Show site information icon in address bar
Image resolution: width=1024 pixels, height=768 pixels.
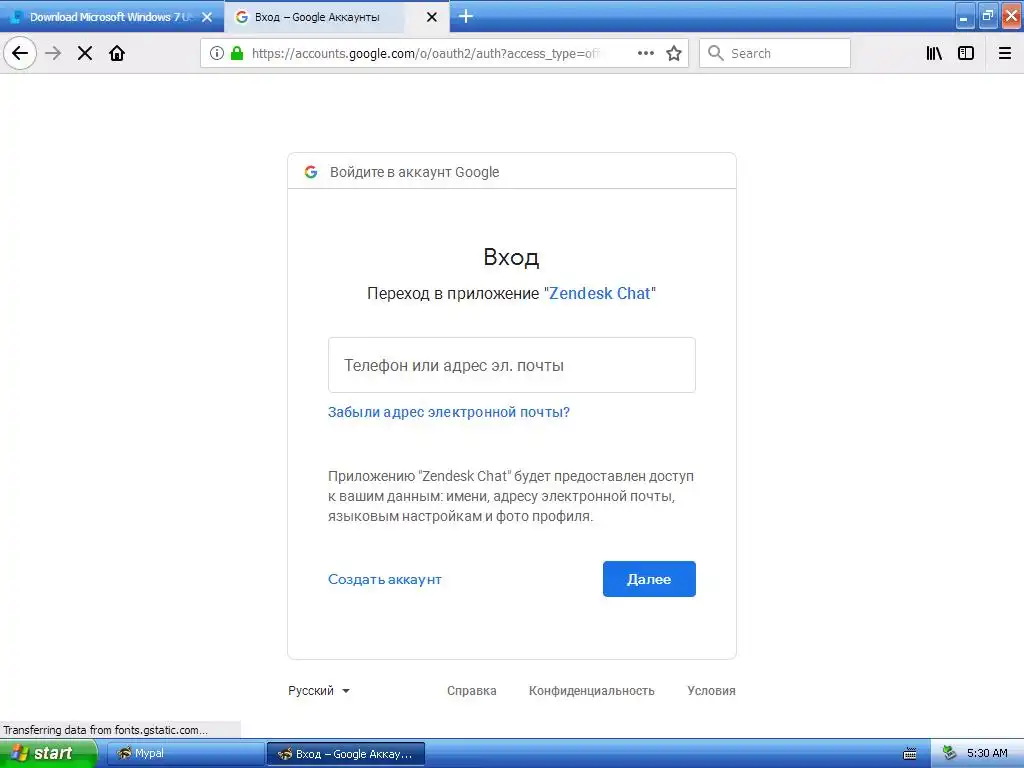217,53
